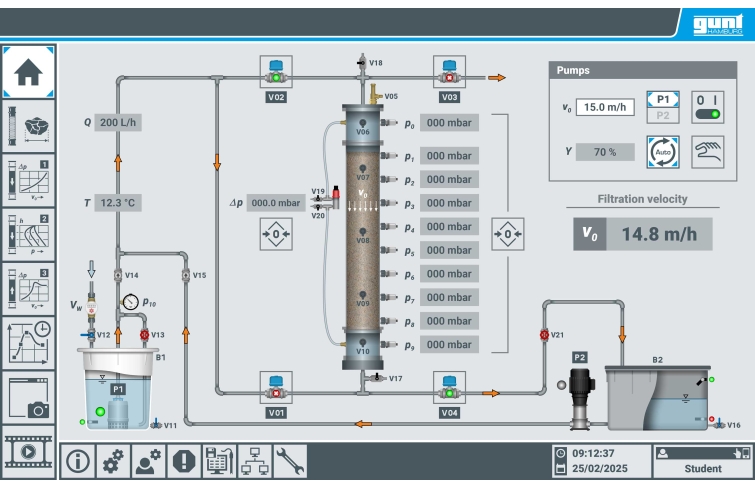Toggle the pump on/off switch
The height and width of the screenshot is (488, 755).
point(707,107)
